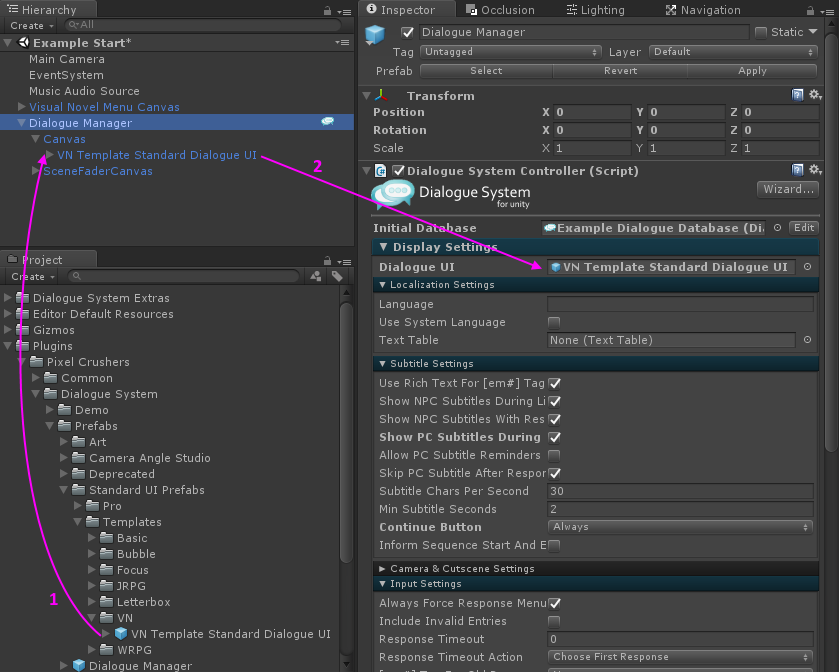Open Project panel options menu

pyautogui.click(x=345, y=262)
